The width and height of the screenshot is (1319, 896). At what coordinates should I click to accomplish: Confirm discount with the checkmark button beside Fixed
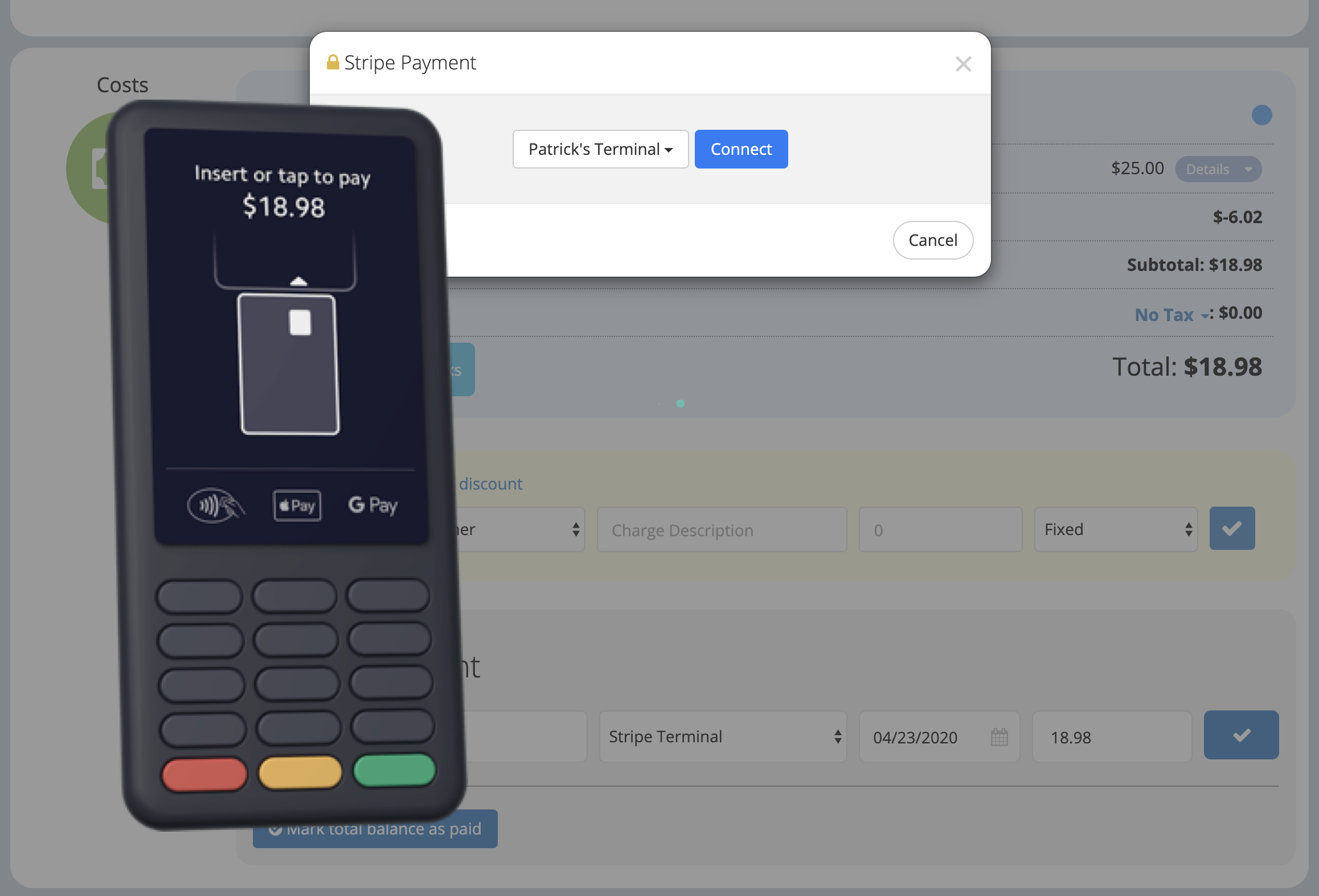click(x=1232, y=529)
